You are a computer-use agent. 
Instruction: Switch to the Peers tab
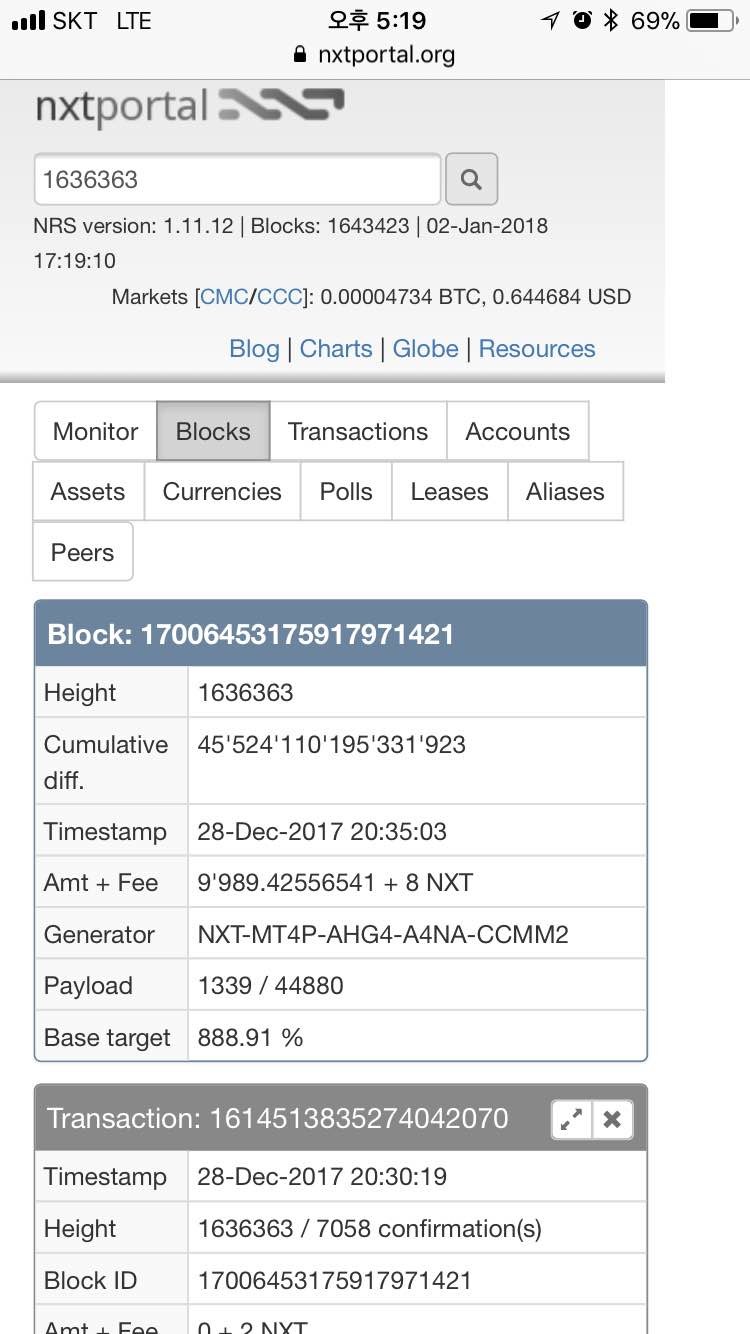point(82,552)
